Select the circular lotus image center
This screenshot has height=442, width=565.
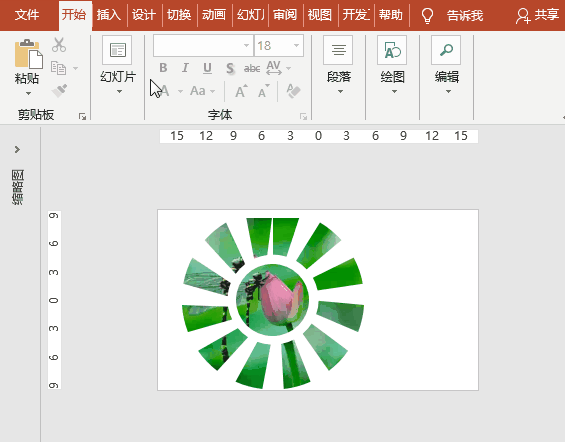click(273, 300)
